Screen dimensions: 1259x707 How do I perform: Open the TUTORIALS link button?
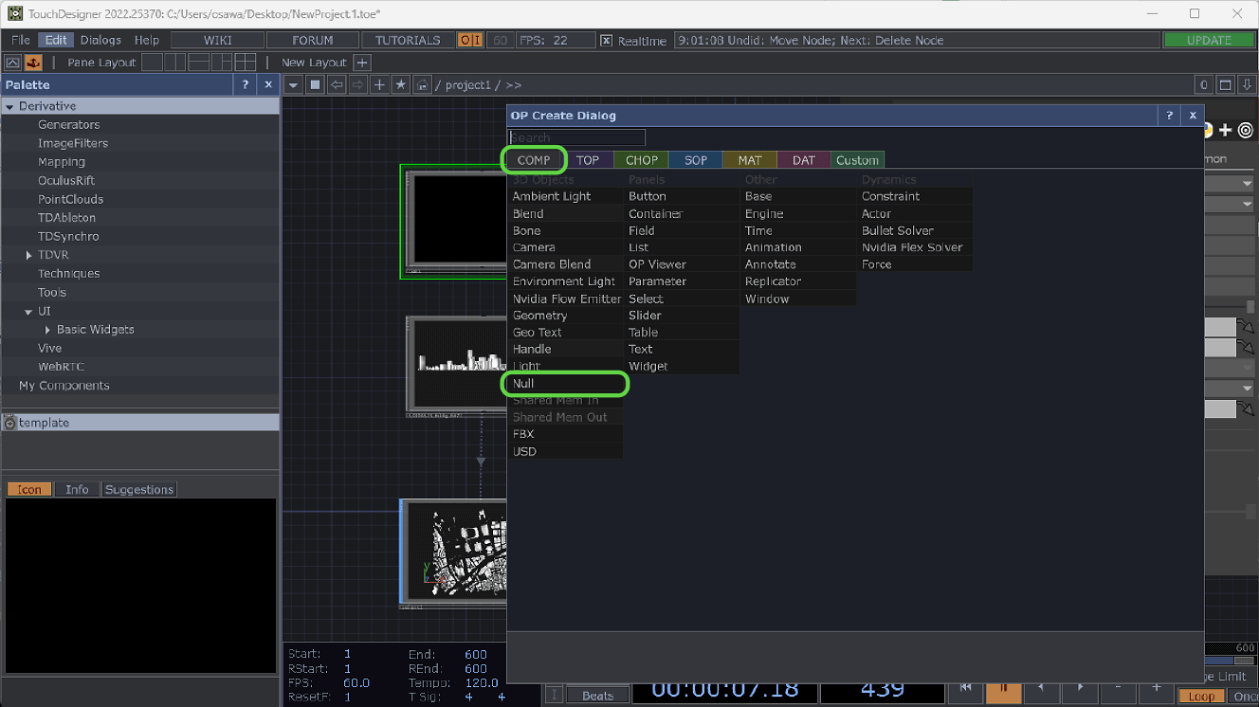(408, 40)
